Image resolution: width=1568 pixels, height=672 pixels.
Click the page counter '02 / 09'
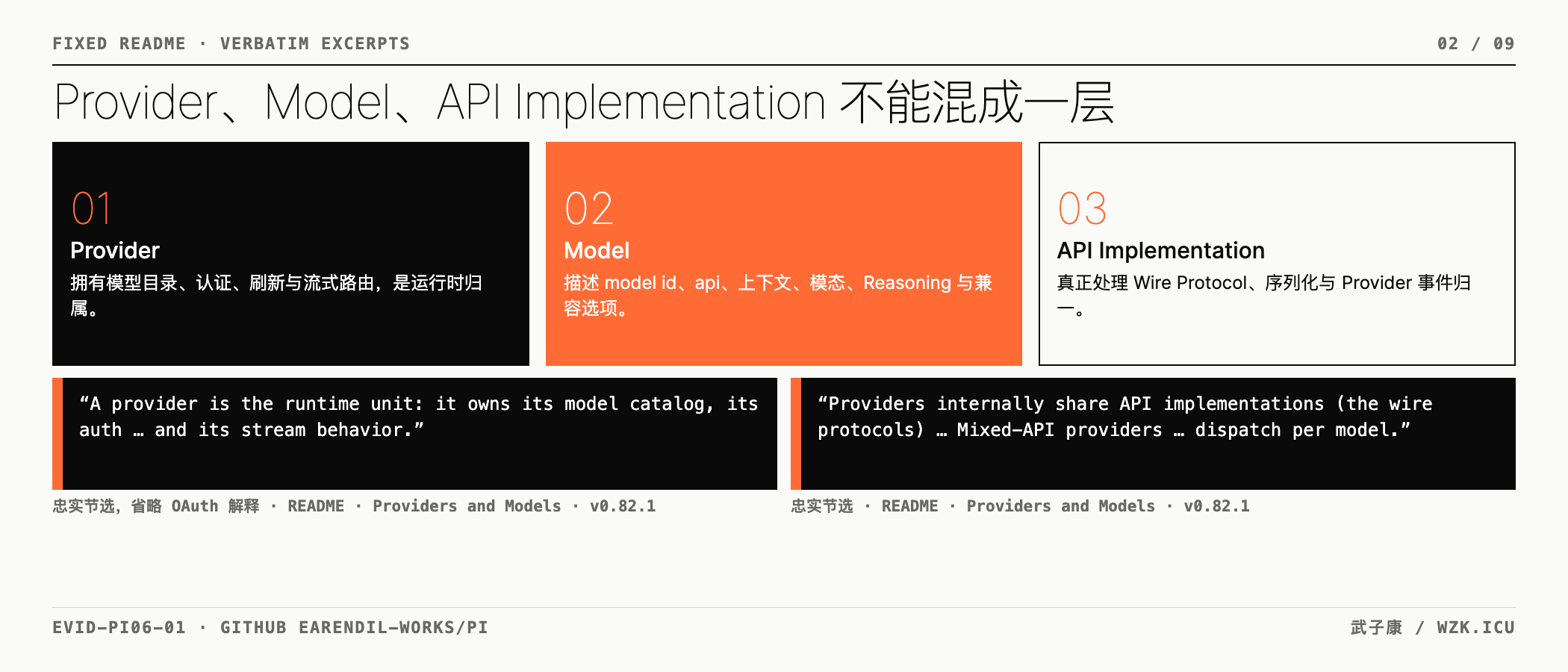pos(1475,43)
